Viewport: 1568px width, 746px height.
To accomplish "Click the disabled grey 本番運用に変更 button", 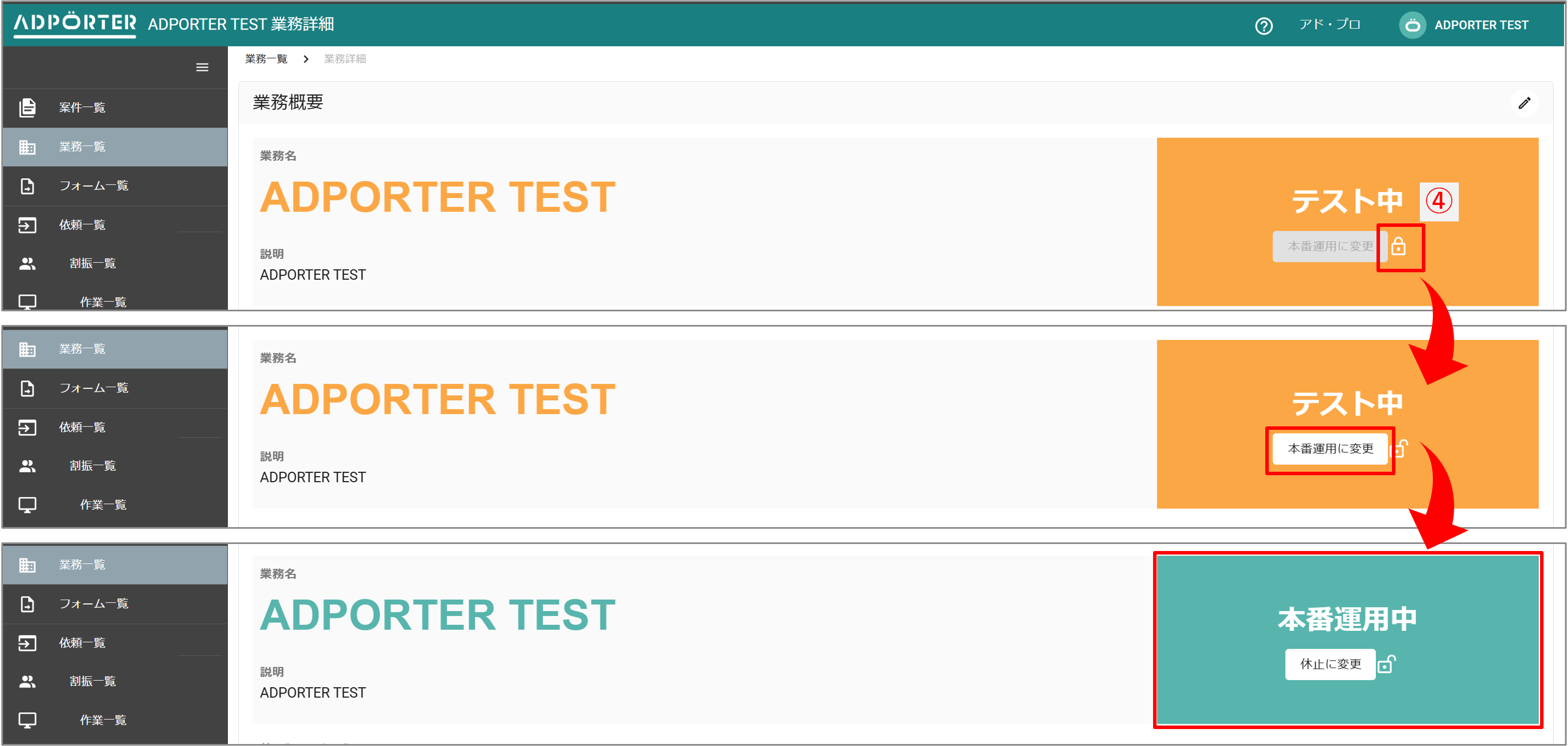I will [x=1331, y=246].
